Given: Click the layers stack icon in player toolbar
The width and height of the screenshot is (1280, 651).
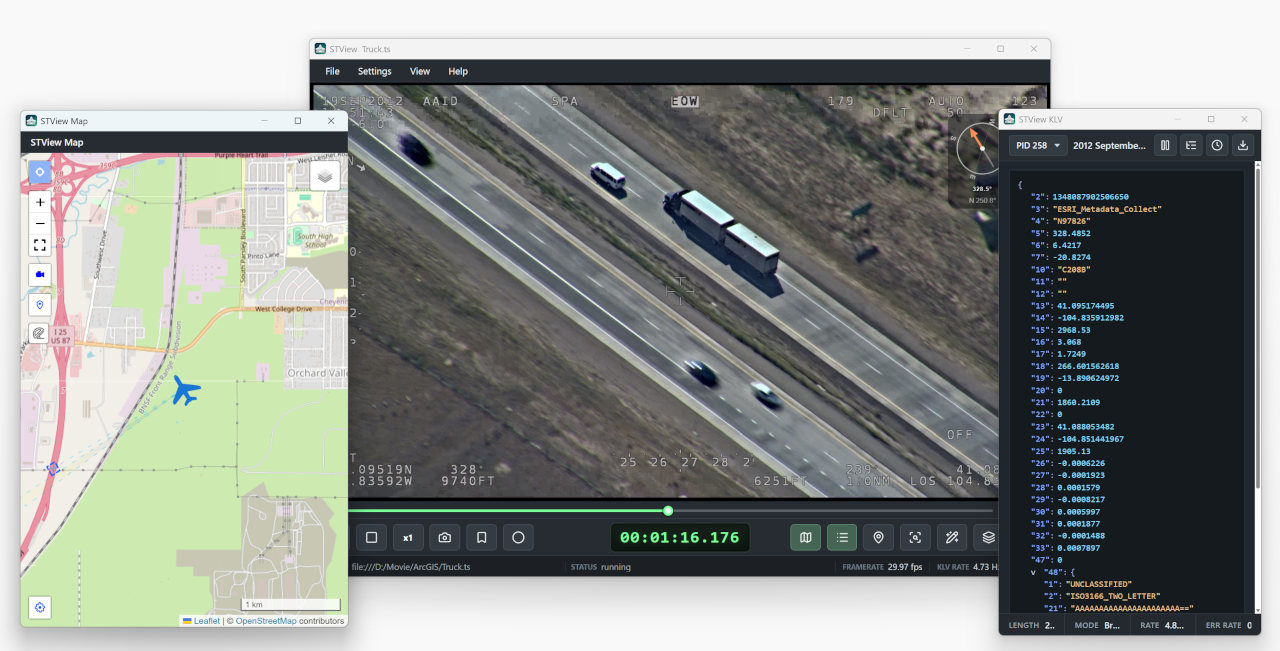Looking at the screenshot, I should pyautogui.click(x=988, y=537).
